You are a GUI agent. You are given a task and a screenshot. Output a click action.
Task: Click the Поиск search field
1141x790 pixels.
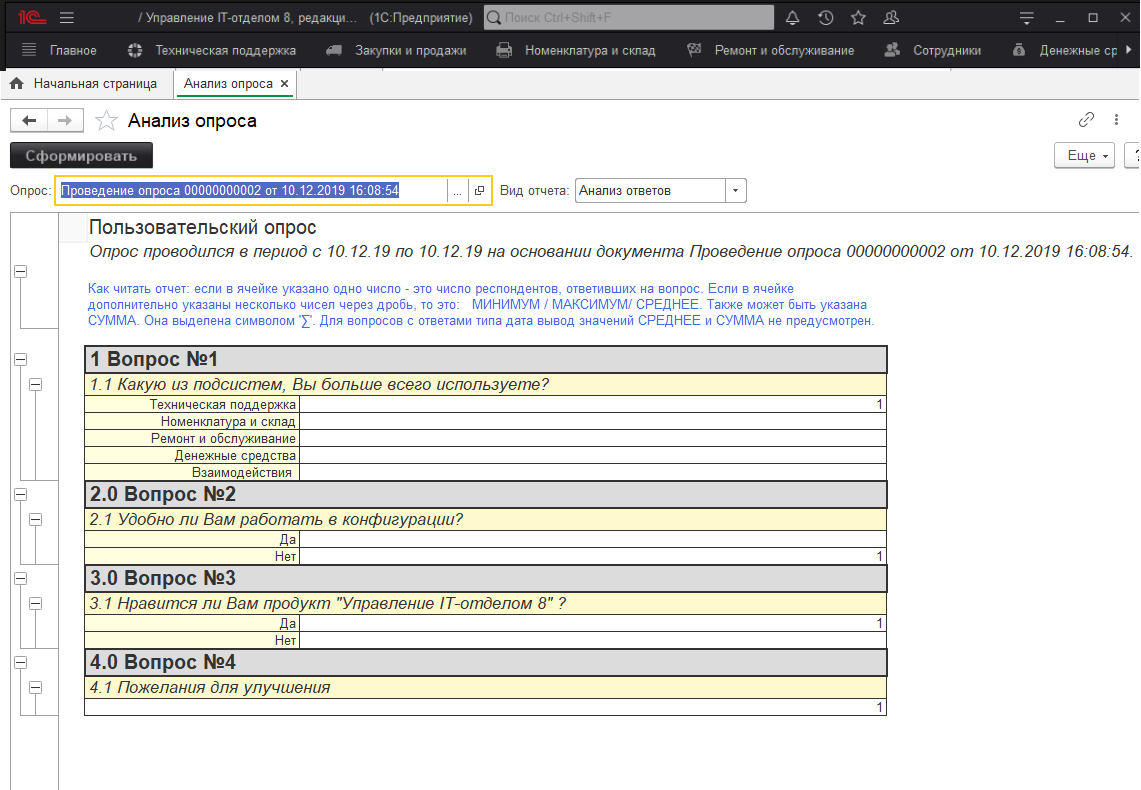(626, 18)
